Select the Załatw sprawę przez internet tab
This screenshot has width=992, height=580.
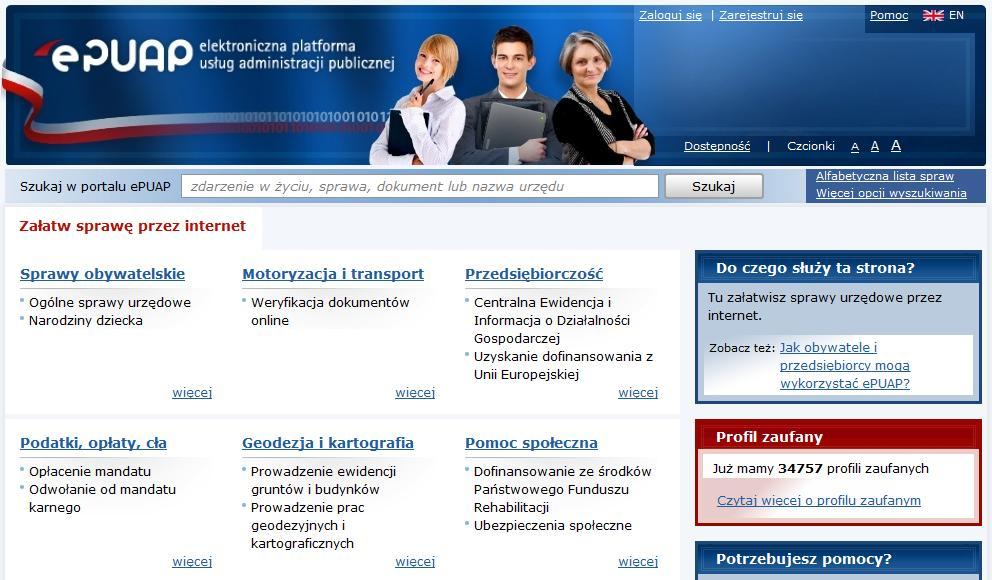click(132, 226)
